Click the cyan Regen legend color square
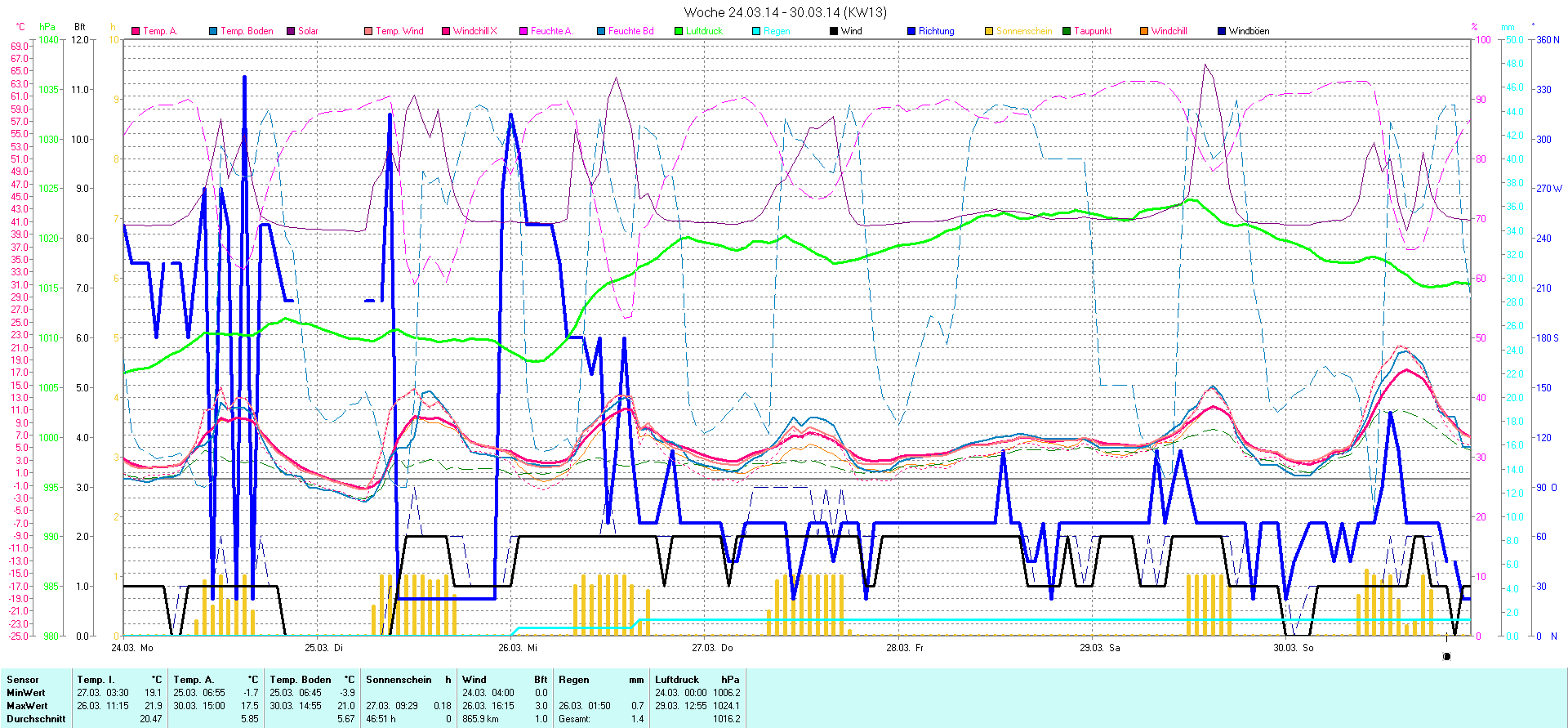 tap(756, 31)
